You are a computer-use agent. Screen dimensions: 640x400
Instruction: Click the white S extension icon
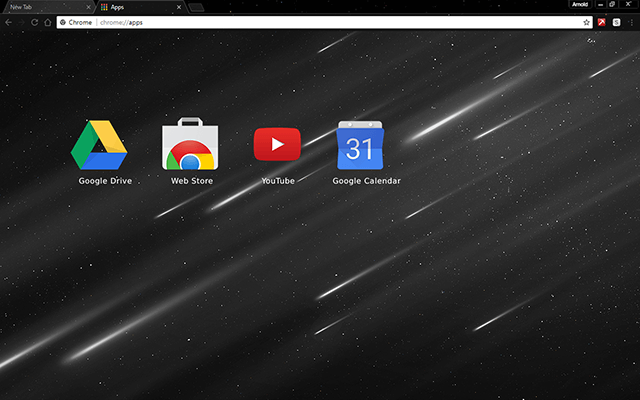click(616, 22)
